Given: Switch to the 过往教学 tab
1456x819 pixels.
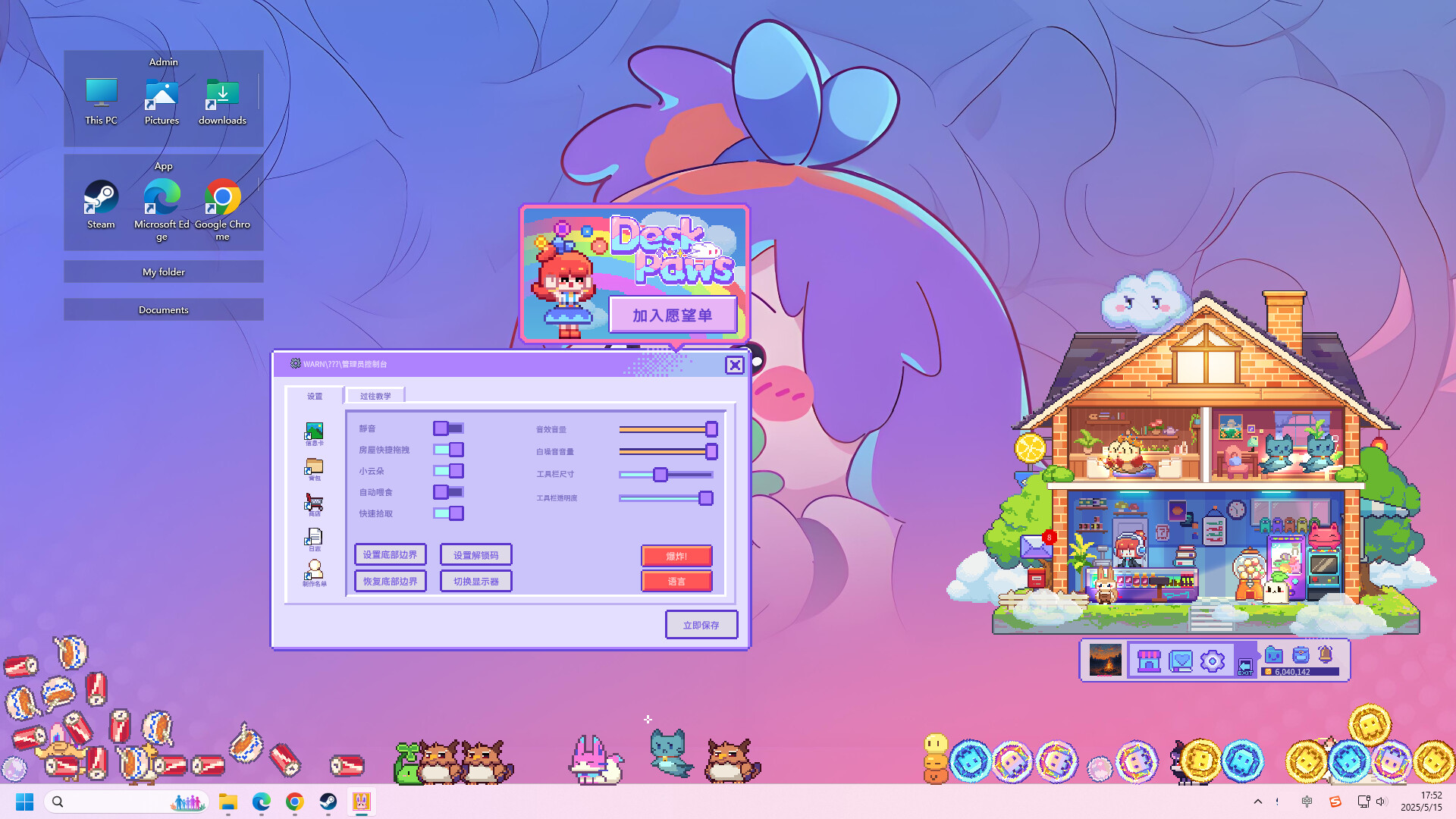Looking at the screenshot, I should coord(375,396).
